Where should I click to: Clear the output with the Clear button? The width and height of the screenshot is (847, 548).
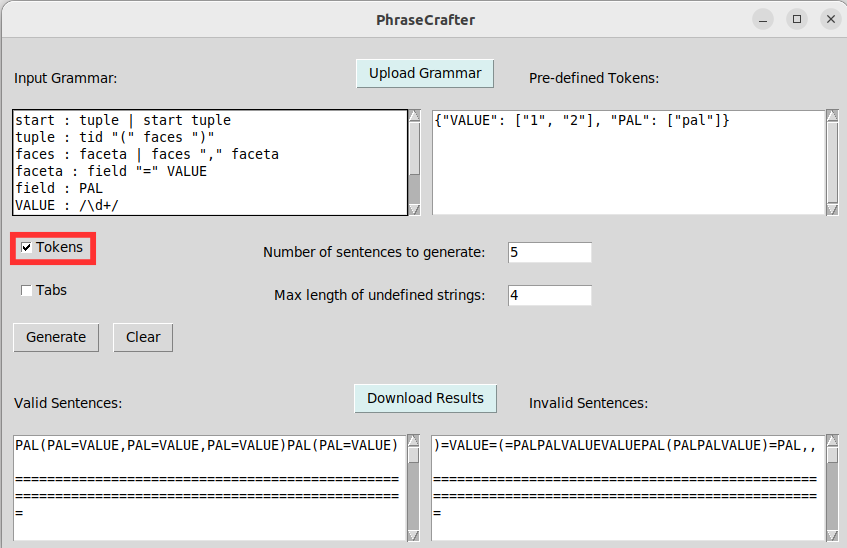143,337
